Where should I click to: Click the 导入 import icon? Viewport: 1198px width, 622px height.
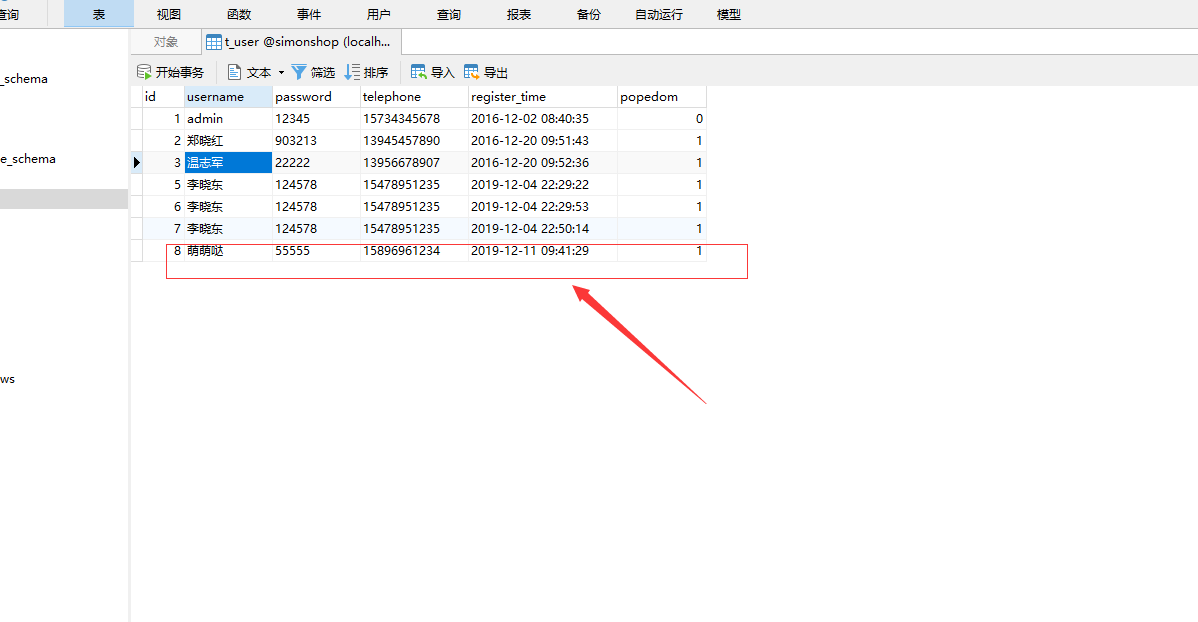pos(418,72)
